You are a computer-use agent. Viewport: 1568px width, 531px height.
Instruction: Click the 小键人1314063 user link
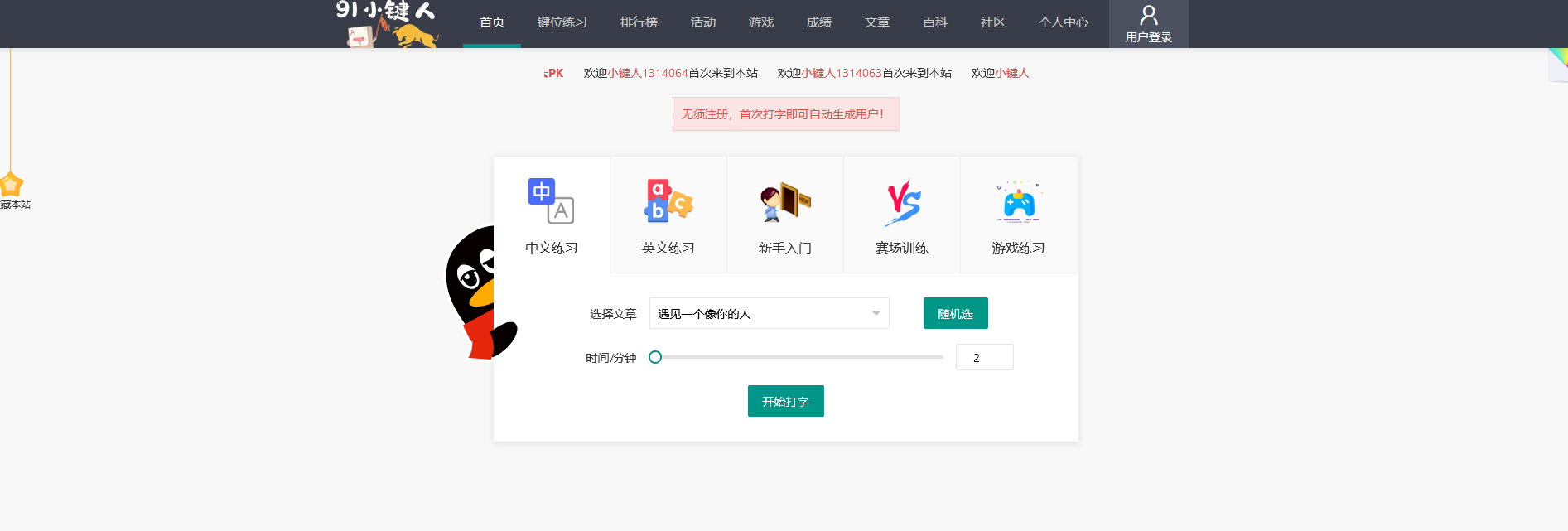pyautogui.click(x=842, y=73)
